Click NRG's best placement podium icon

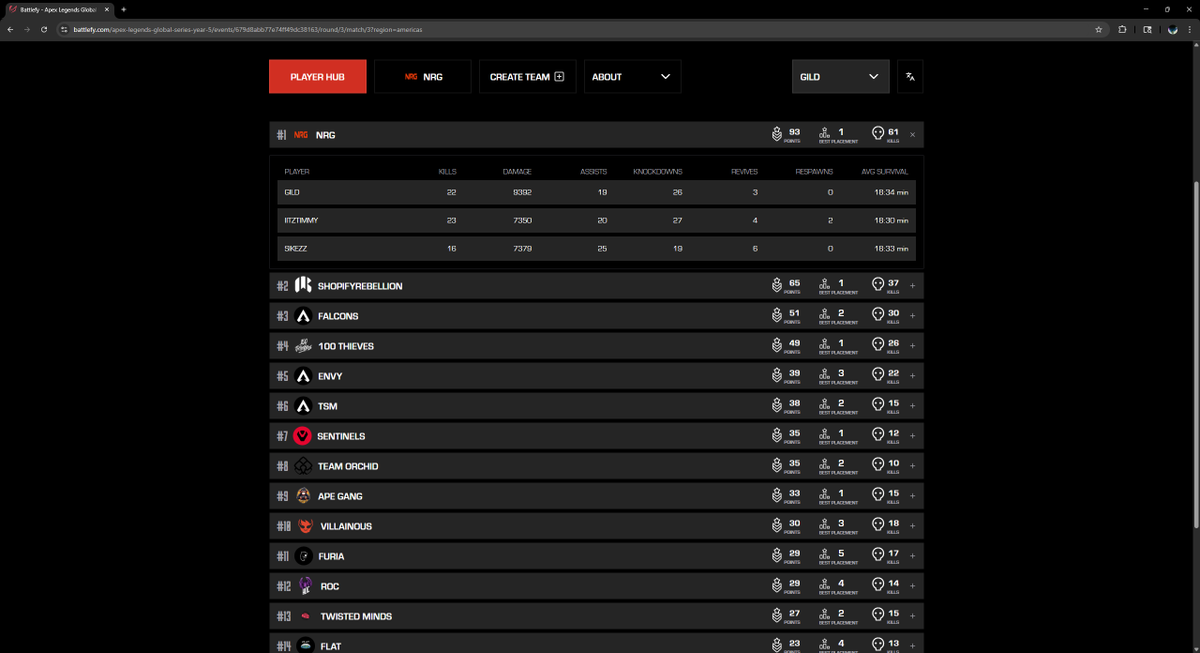[x=825, y=132]
